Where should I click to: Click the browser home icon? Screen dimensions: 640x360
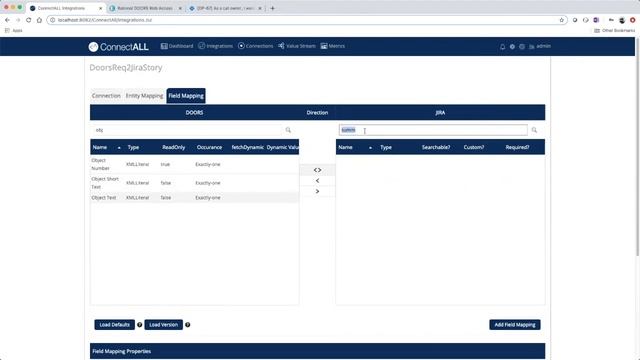pos(39,20)
